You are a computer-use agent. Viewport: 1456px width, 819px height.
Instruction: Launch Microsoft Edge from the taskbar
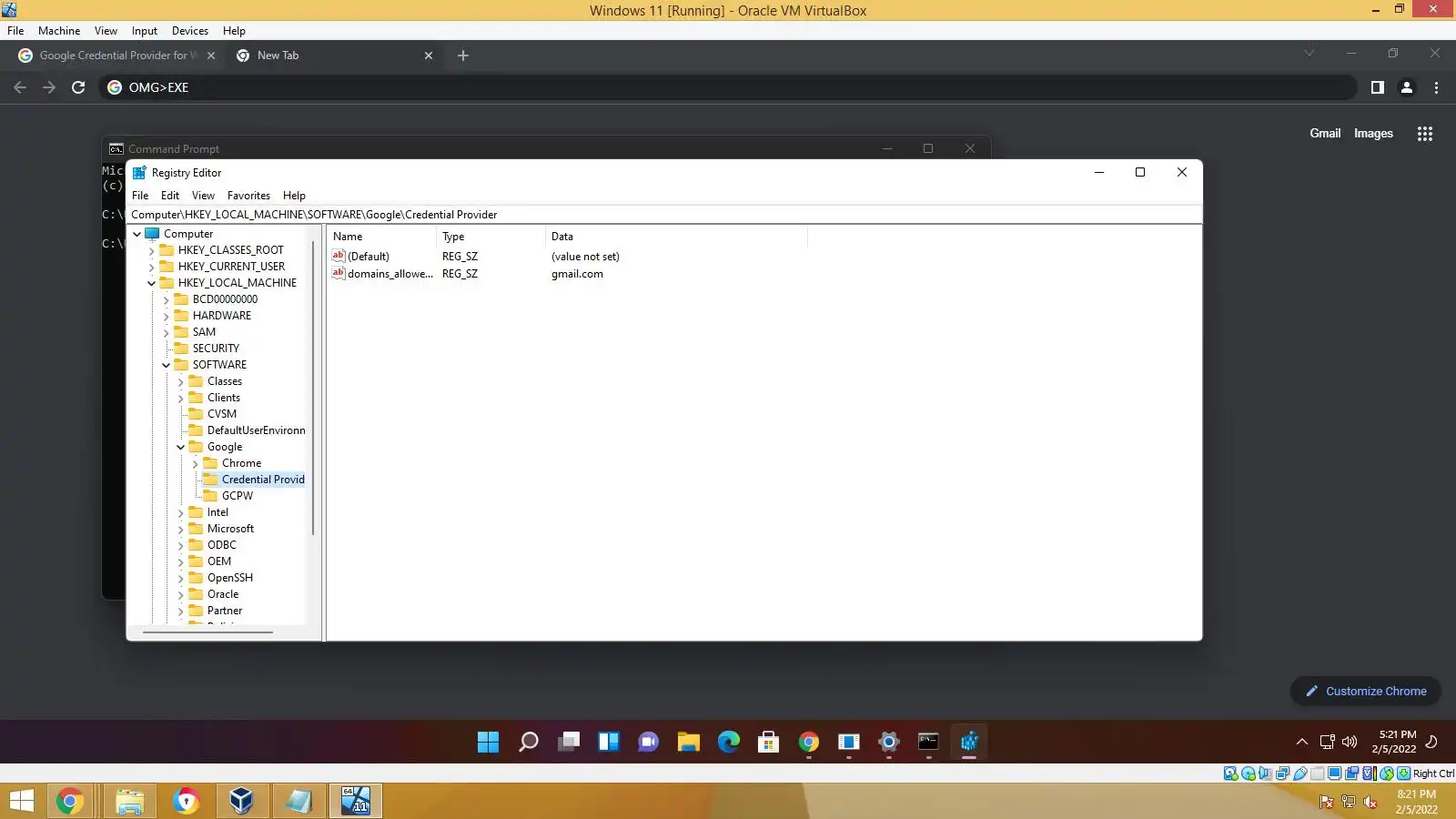729,742
